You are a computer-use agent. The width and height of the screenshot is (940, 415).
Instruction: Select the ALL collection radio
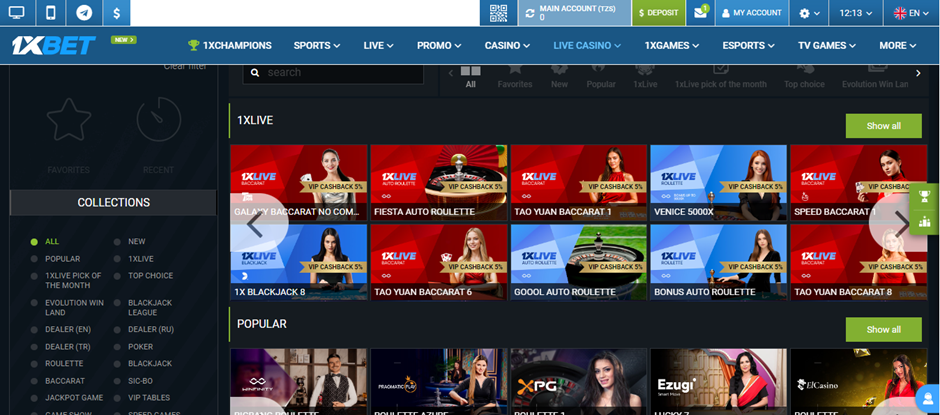(34, 242)
